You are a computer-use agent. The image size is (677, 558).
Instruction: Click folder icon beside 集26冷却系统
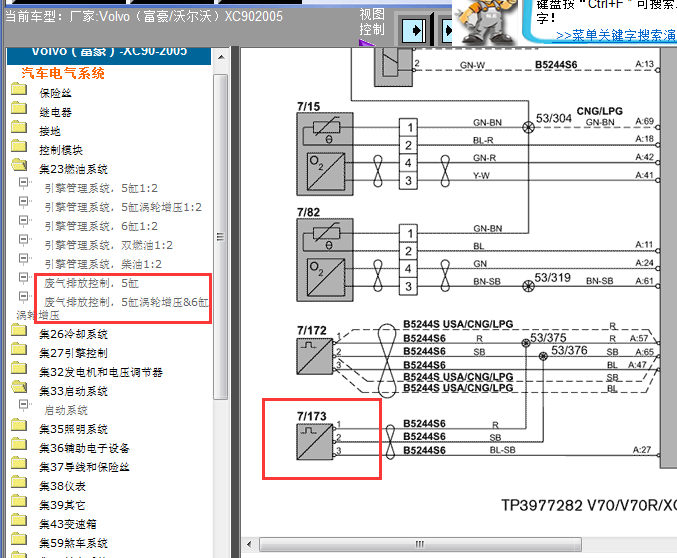pos(19,330)
